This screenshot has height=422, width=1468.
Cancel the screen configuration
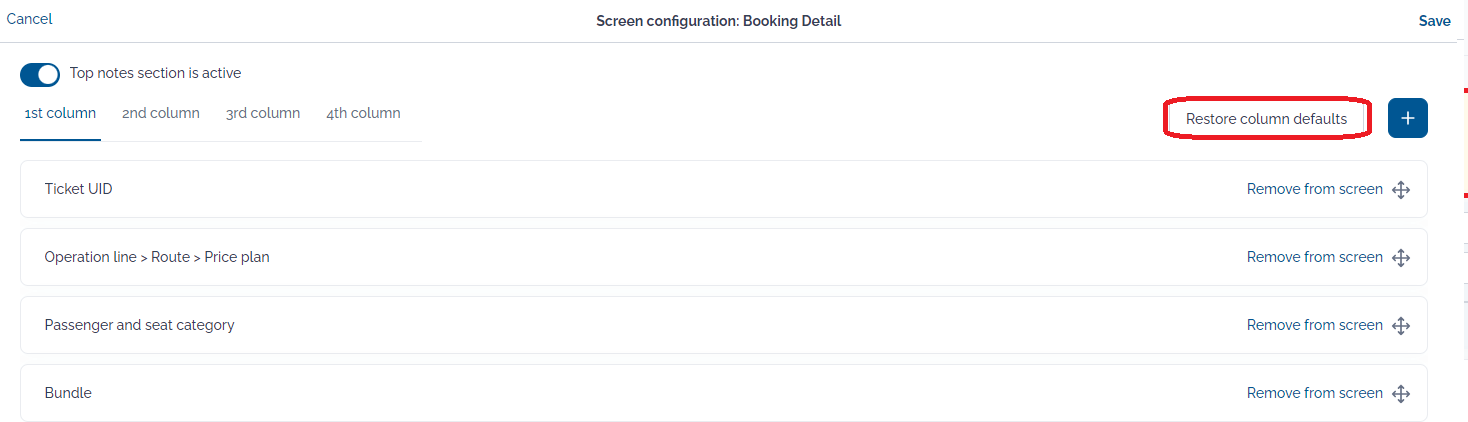pos(30,19)
